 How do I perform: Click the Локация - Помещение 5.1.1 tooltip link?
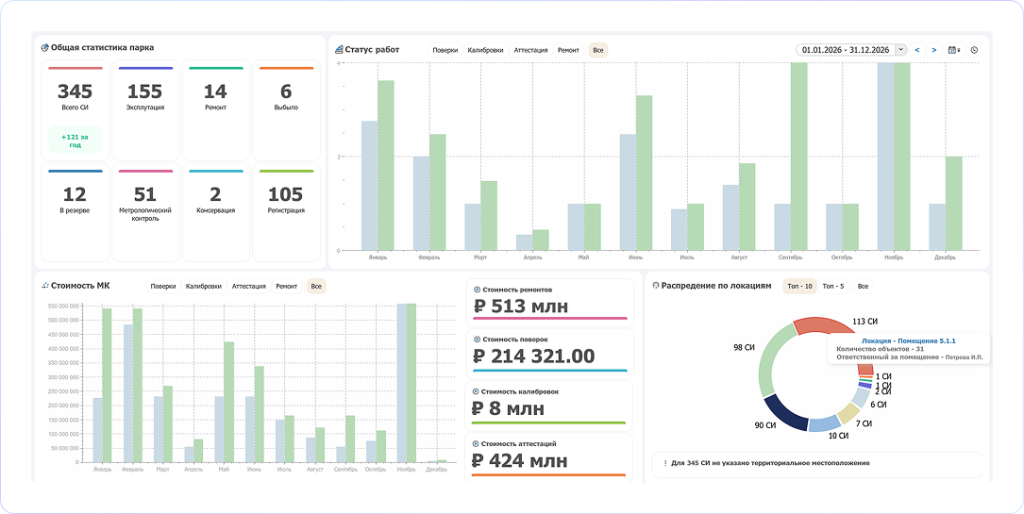[x=908, y=341]
